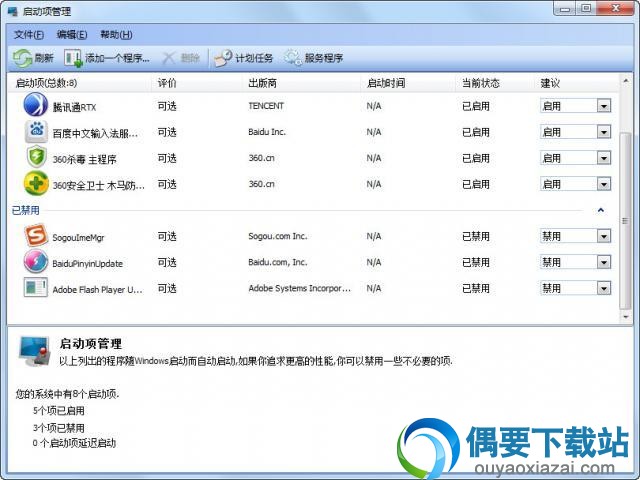The height and width of the screenshot is (480, 640).
Task: Sort by 出版商 column header
Action: (x=301, y=83)
